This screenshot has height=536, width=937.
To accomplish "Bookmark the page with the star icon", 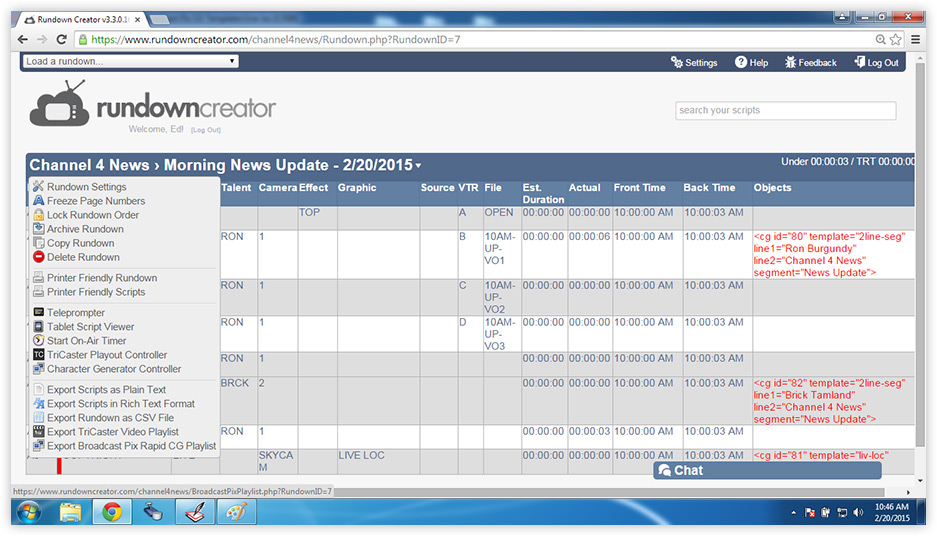I will coord(895,39).
